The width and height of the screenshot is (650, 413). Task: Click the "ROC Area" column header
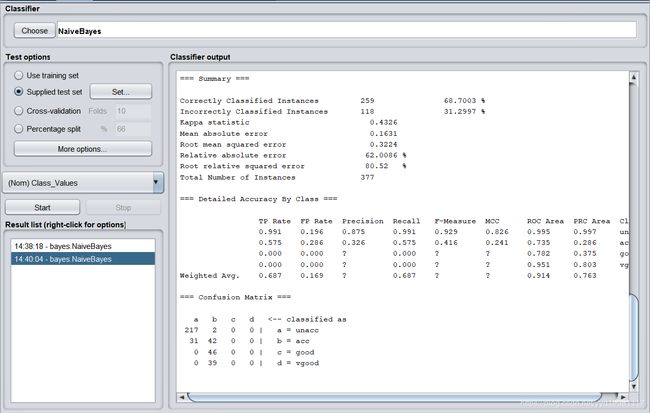[x=545, y=221]
